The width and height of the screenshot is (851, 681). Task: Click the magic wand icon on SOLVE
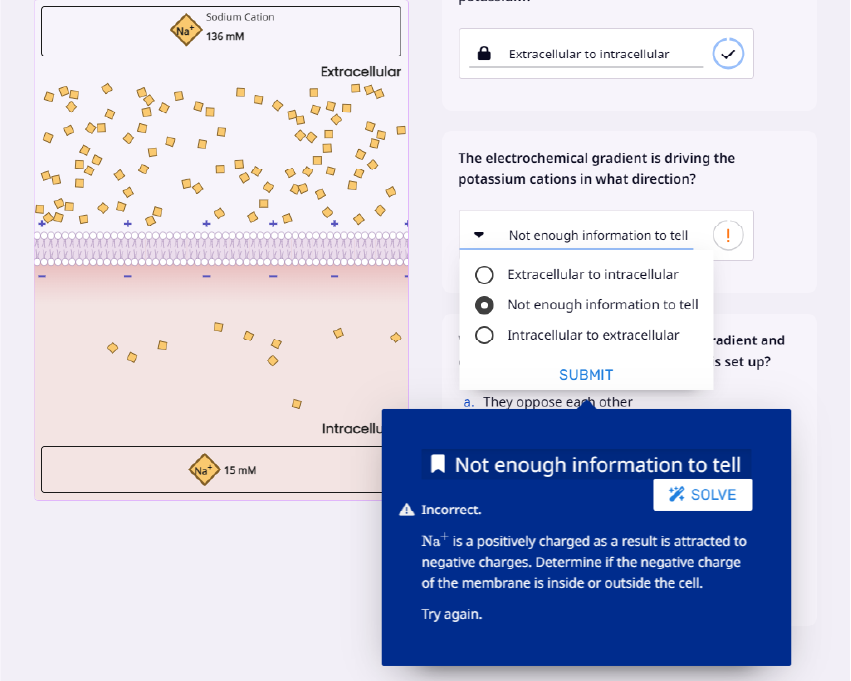coord(676,494)
